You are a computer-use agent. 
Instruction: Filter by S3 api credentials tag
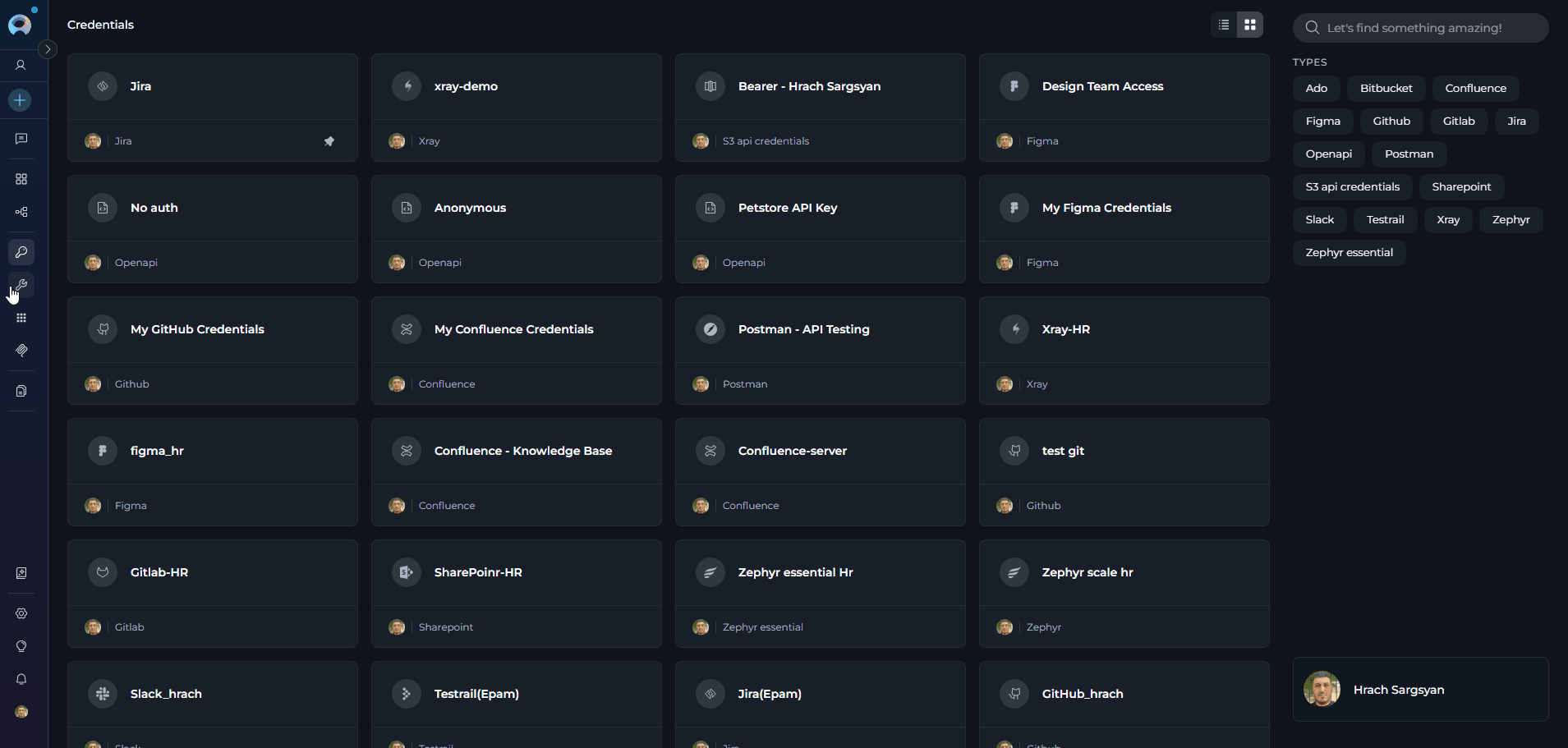1353,186
